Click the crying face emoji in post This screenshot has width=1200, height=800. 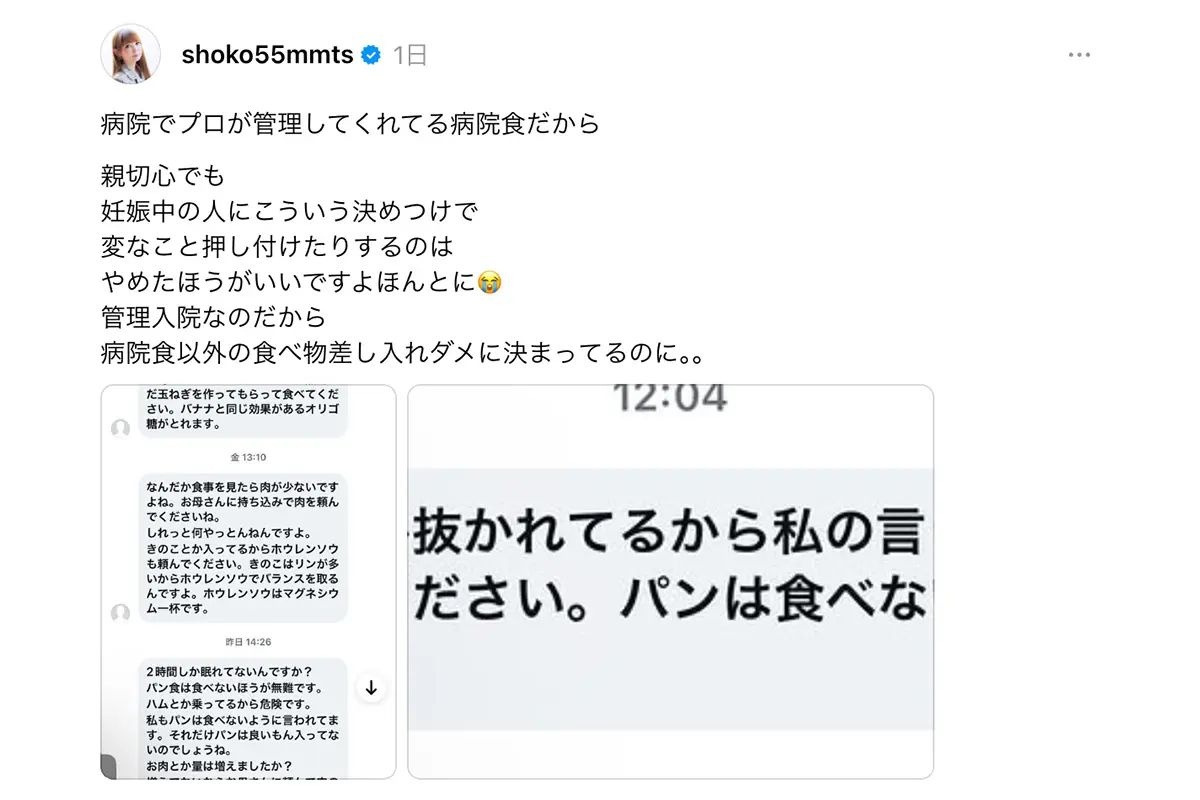tap(490, 283)
